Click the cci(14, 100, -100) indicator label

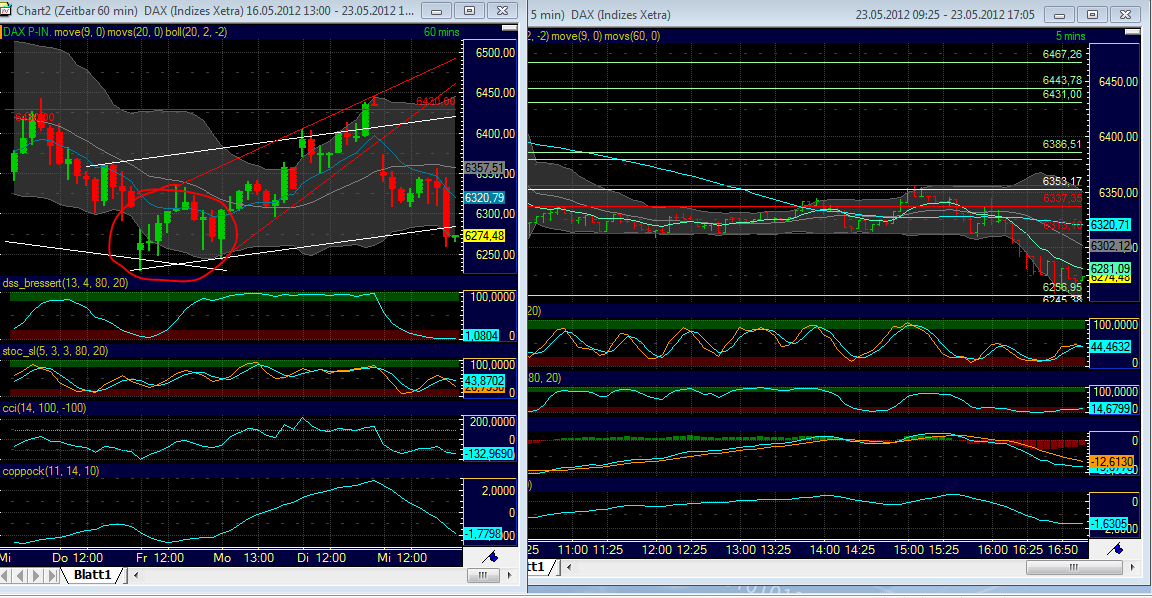(43, 407)
